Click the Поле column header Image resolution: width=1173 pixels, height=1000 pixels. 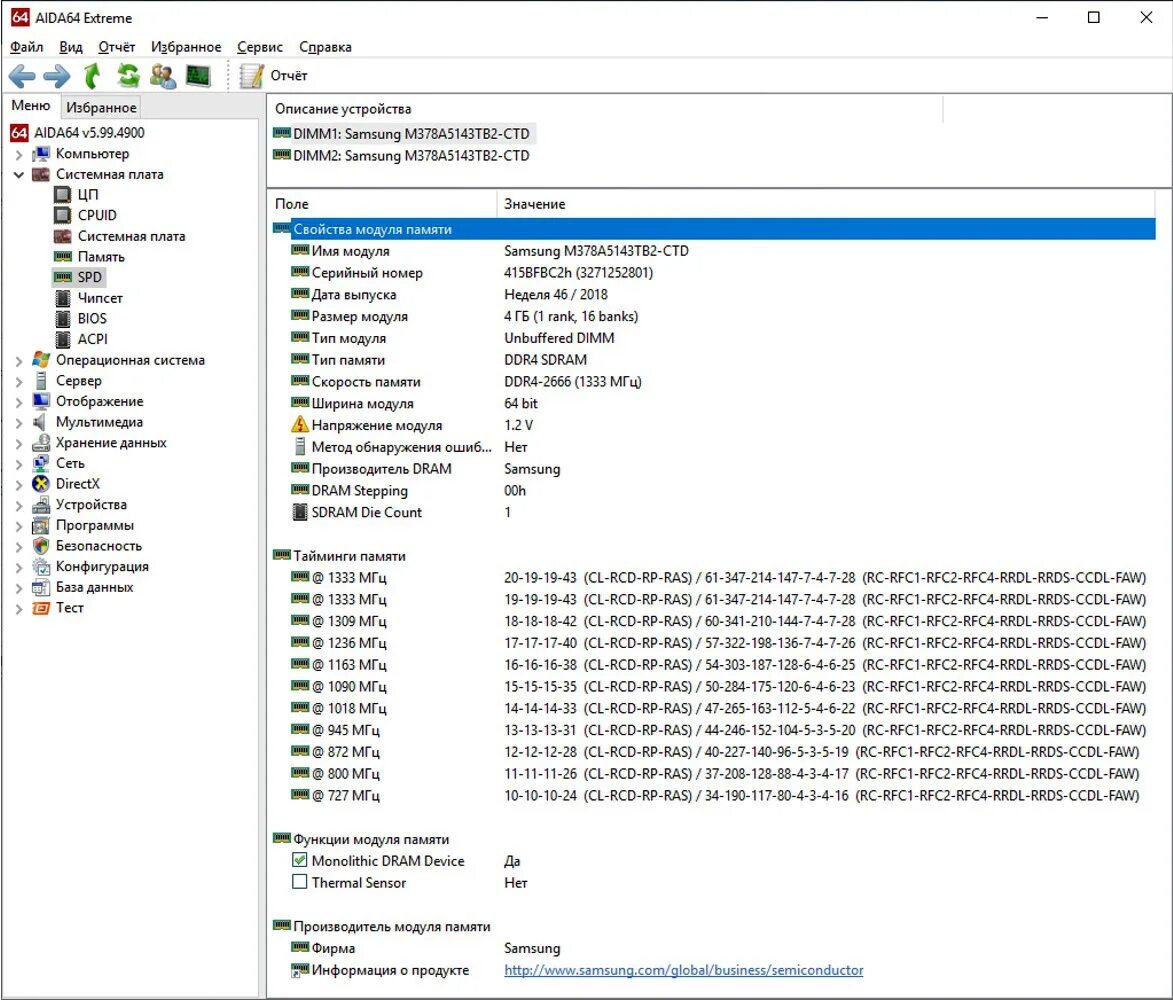click(382, 204)
